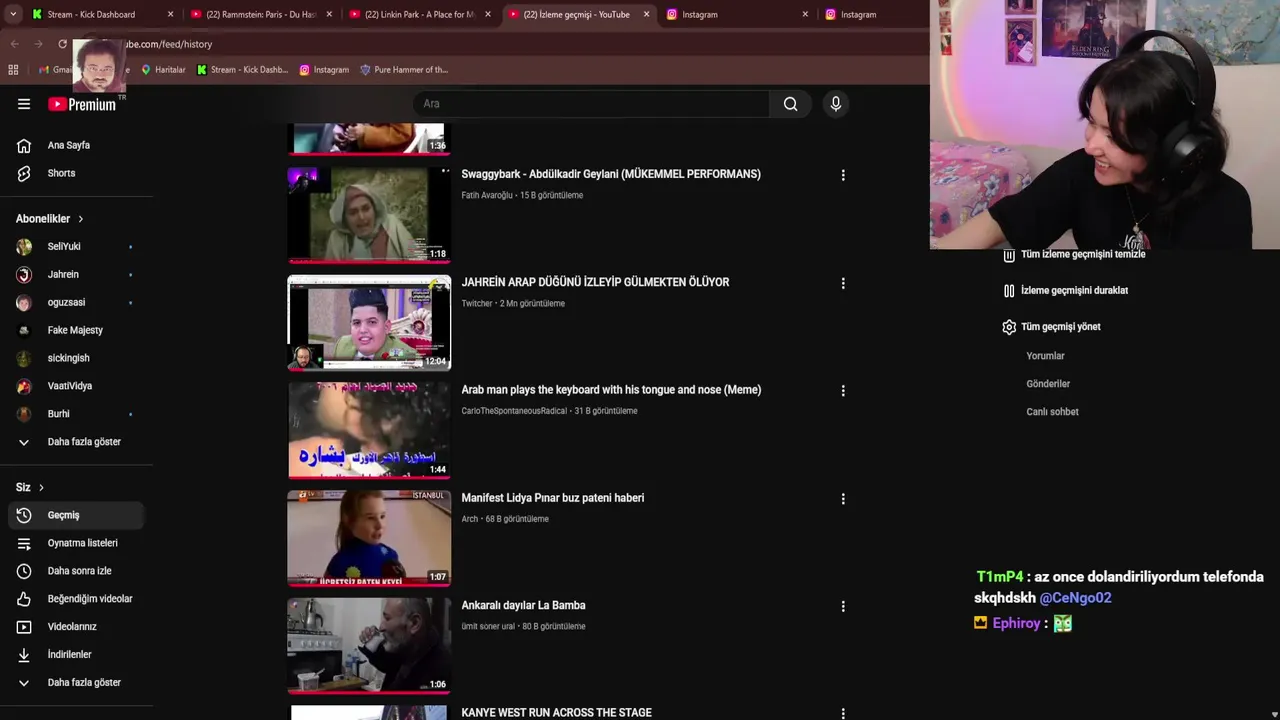
Task: Open JAHREİN ARAP DÜĞÜNÜ video thumbnail
Action: [x=369, y=323]
